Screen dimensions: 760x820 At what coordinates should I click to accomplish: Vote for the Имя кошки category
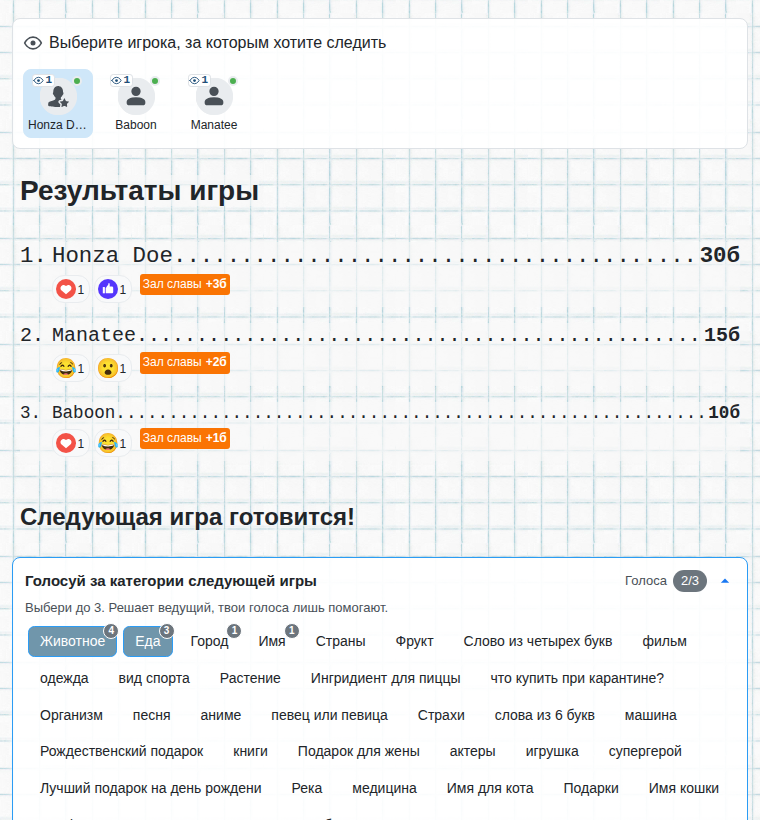684,788
